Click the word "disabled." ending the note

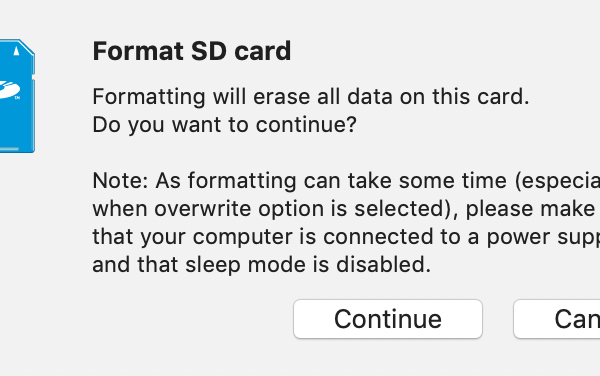[383, 265]
